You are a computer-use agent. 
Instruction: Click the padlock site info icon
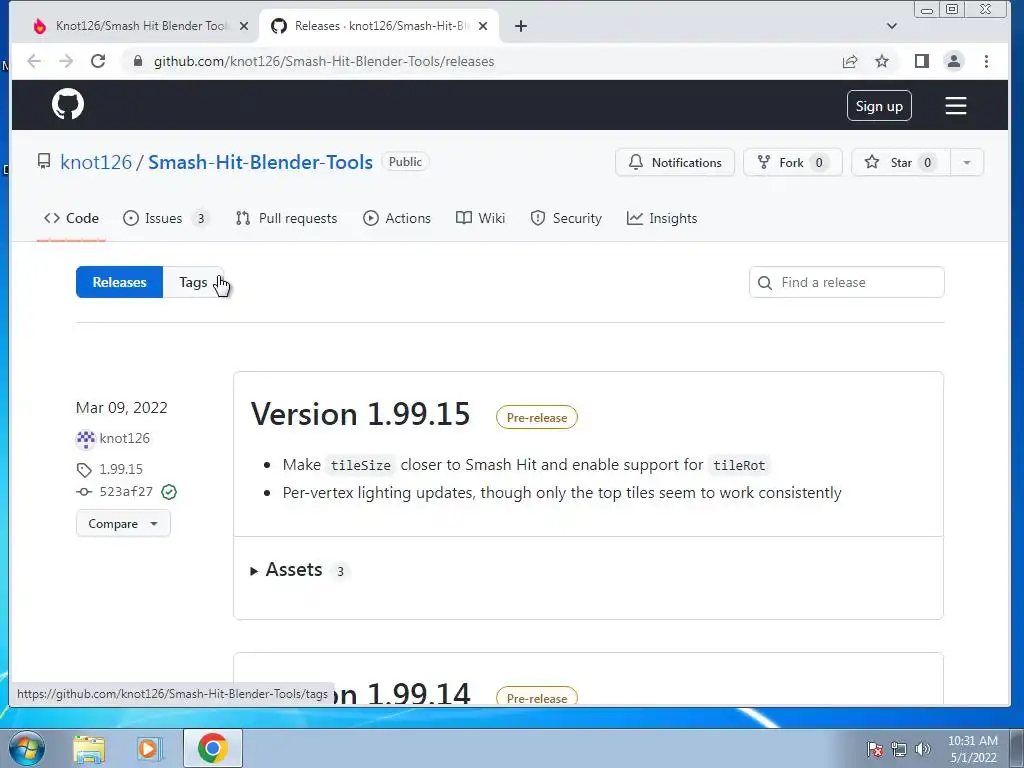[x=137, y=61]
